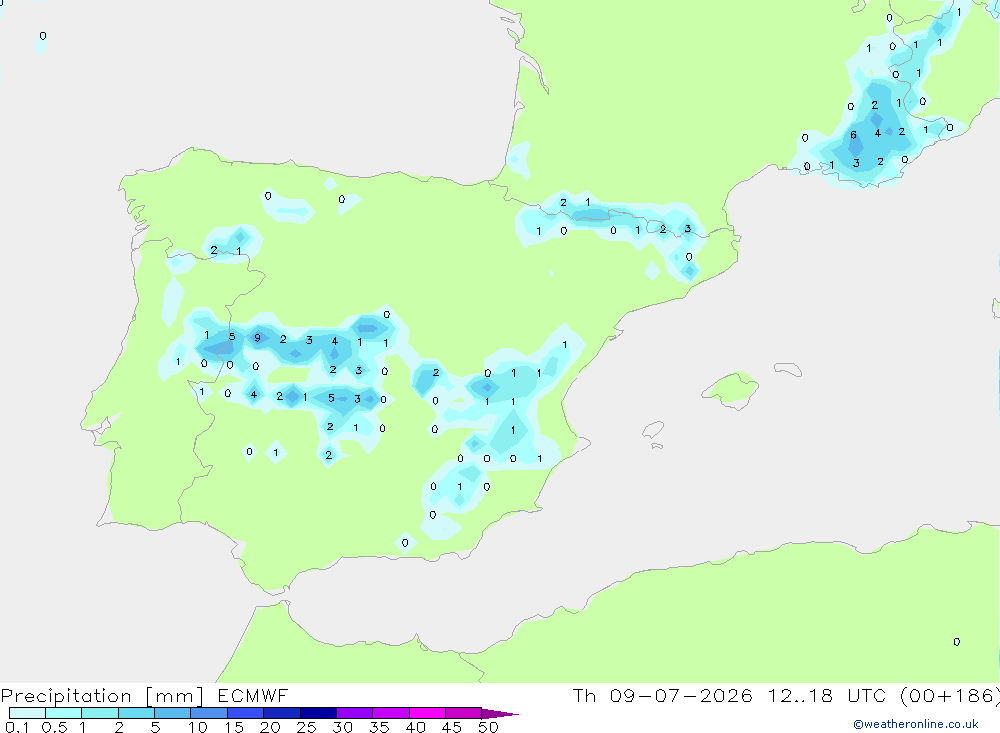Click the "45" legend scale label
The height and width of the screenshot is (733, 1000).
pyautogui.click(x=452, y=727)
